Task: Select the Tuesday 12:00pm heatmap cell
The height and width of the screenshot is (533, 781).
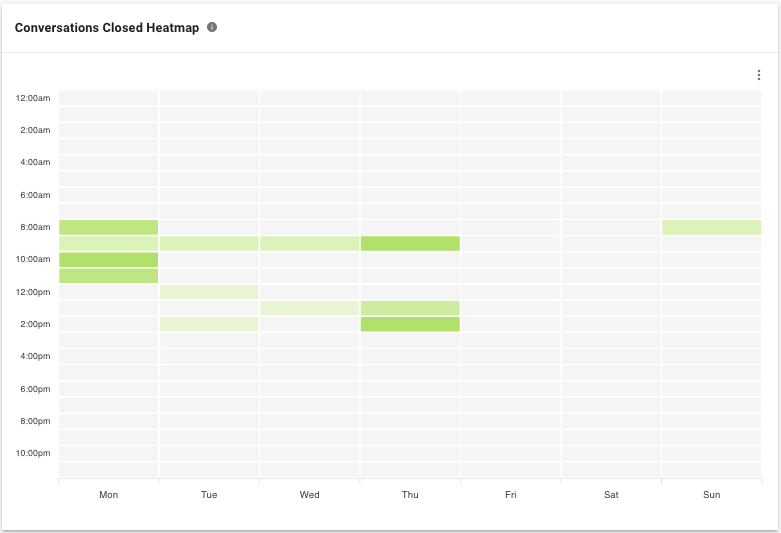Action: pyautogui.click(x=209, y=292)
